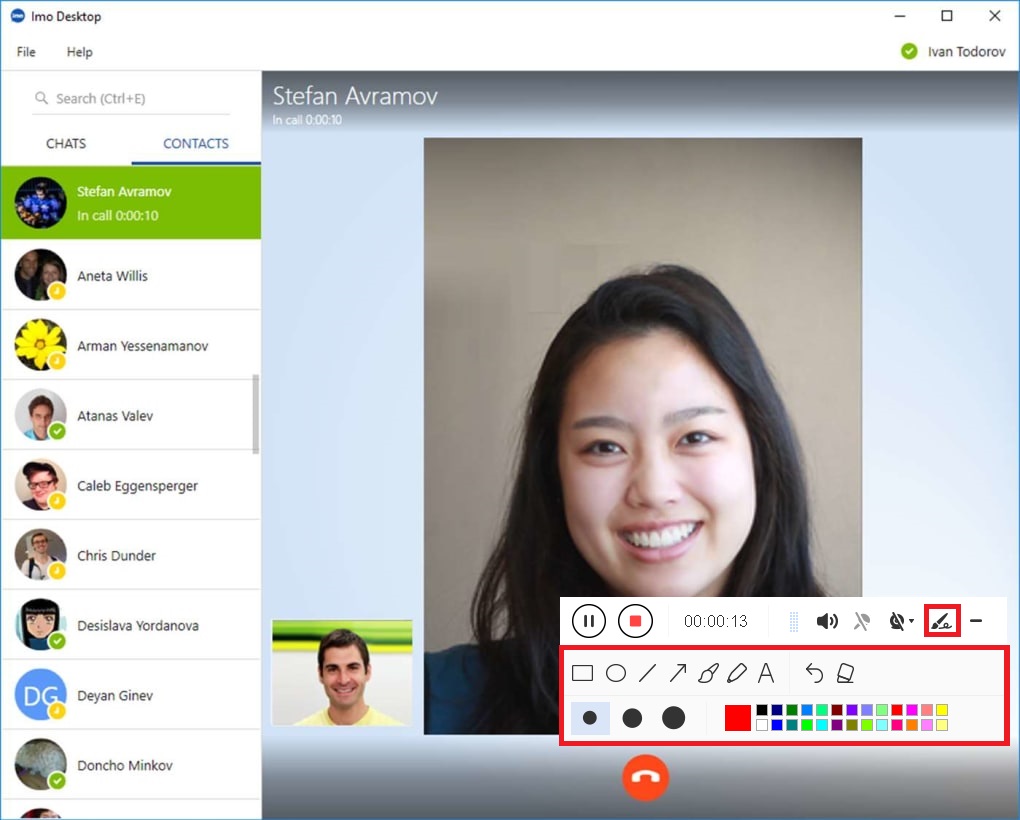This screenshot has height=820, width=1020.
Task: Toggle the drawing tools panel open
Action: 941,620
